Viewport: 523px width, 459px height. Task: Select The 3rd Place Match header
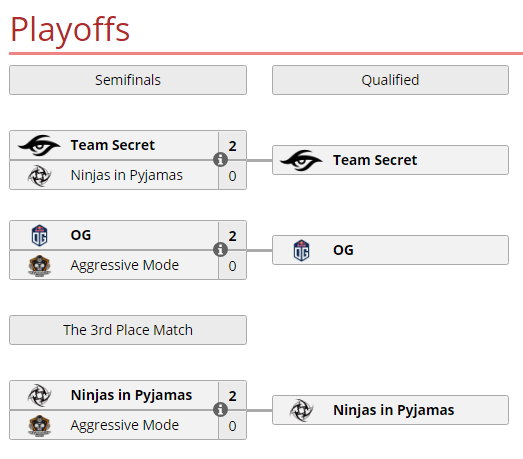coord(128,330)
